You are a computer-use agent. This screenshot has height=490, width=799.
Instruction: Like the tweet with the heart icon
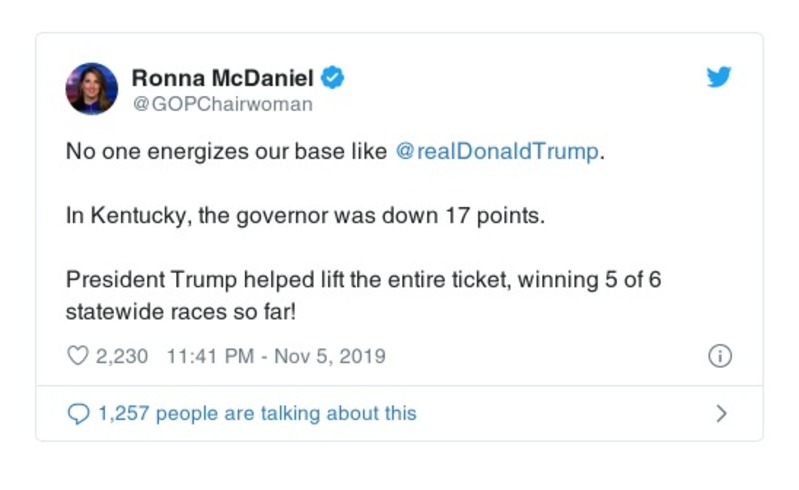(x=77, y=356)
